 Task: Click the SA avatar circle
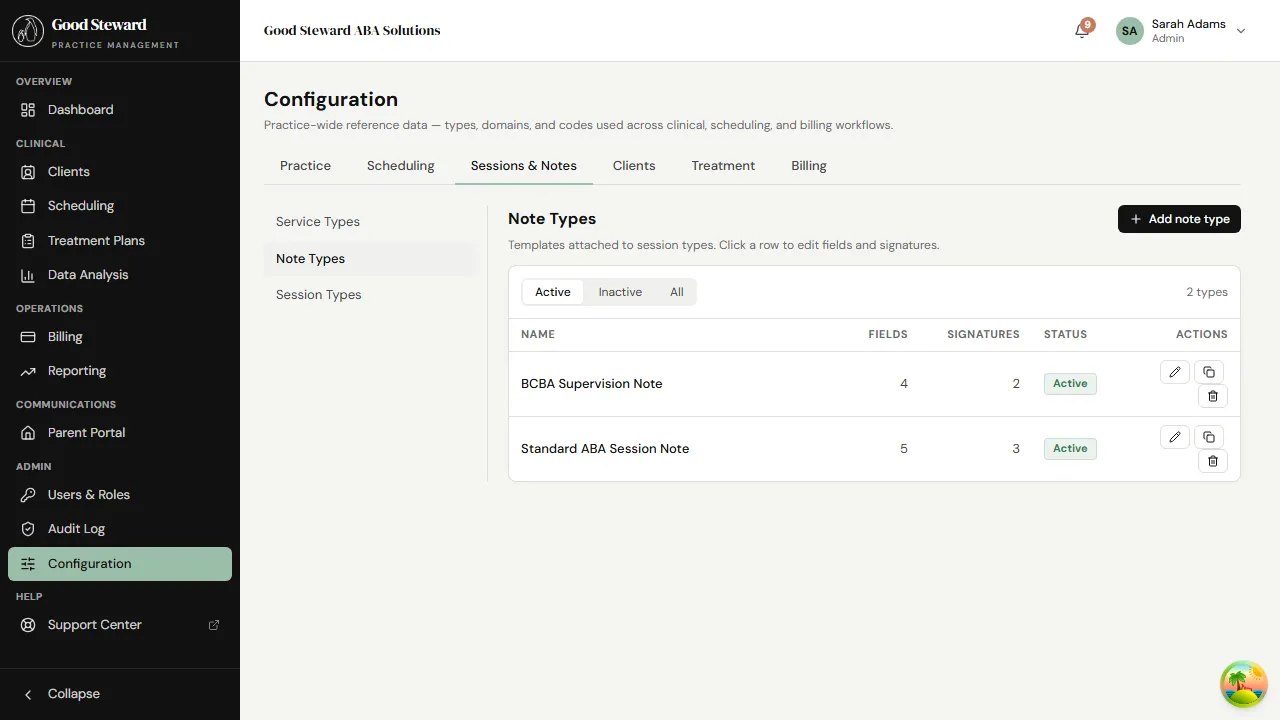pos(1129,31)
